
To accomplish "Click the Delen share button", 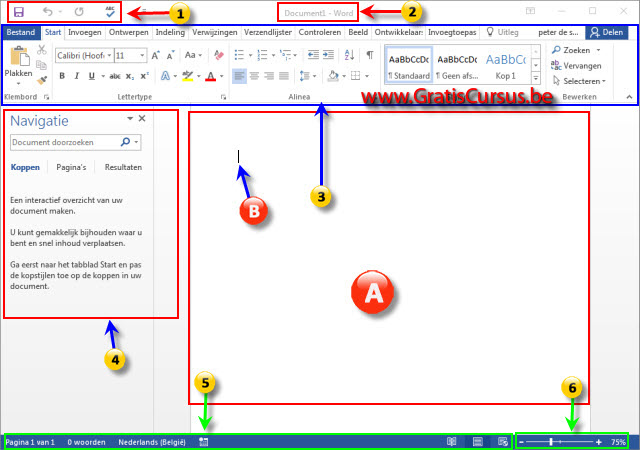I will pos(607,32).
